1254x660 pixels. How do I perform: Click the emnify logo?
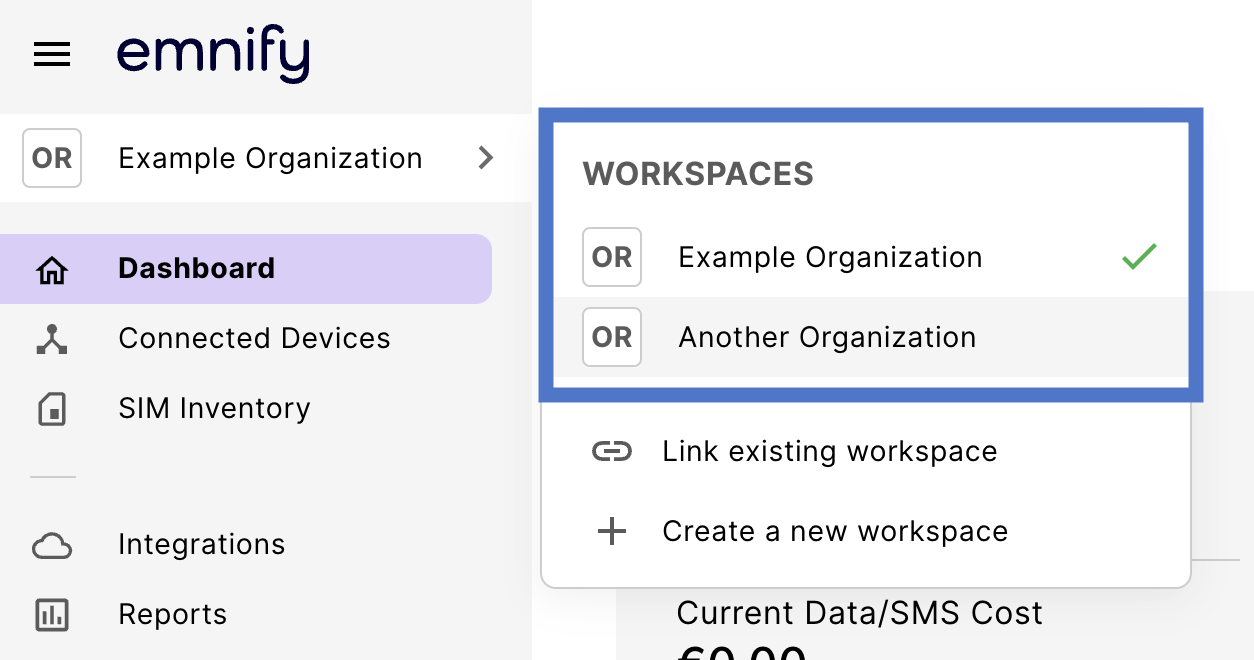[213, 55]
